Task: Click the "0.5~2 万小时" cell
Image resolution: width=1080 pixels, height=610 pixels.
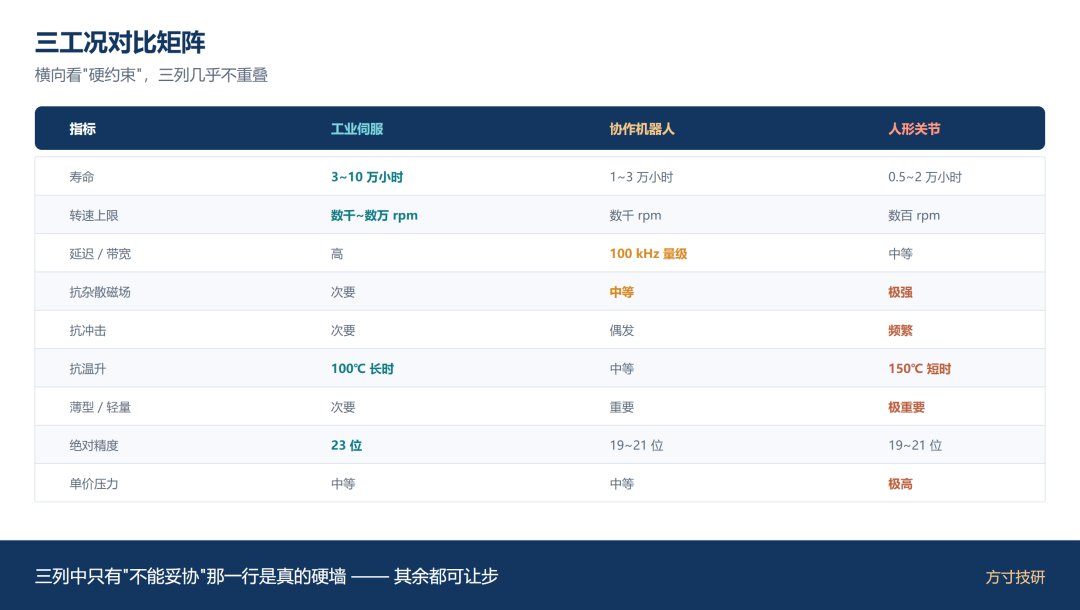Action: point(925,177)
